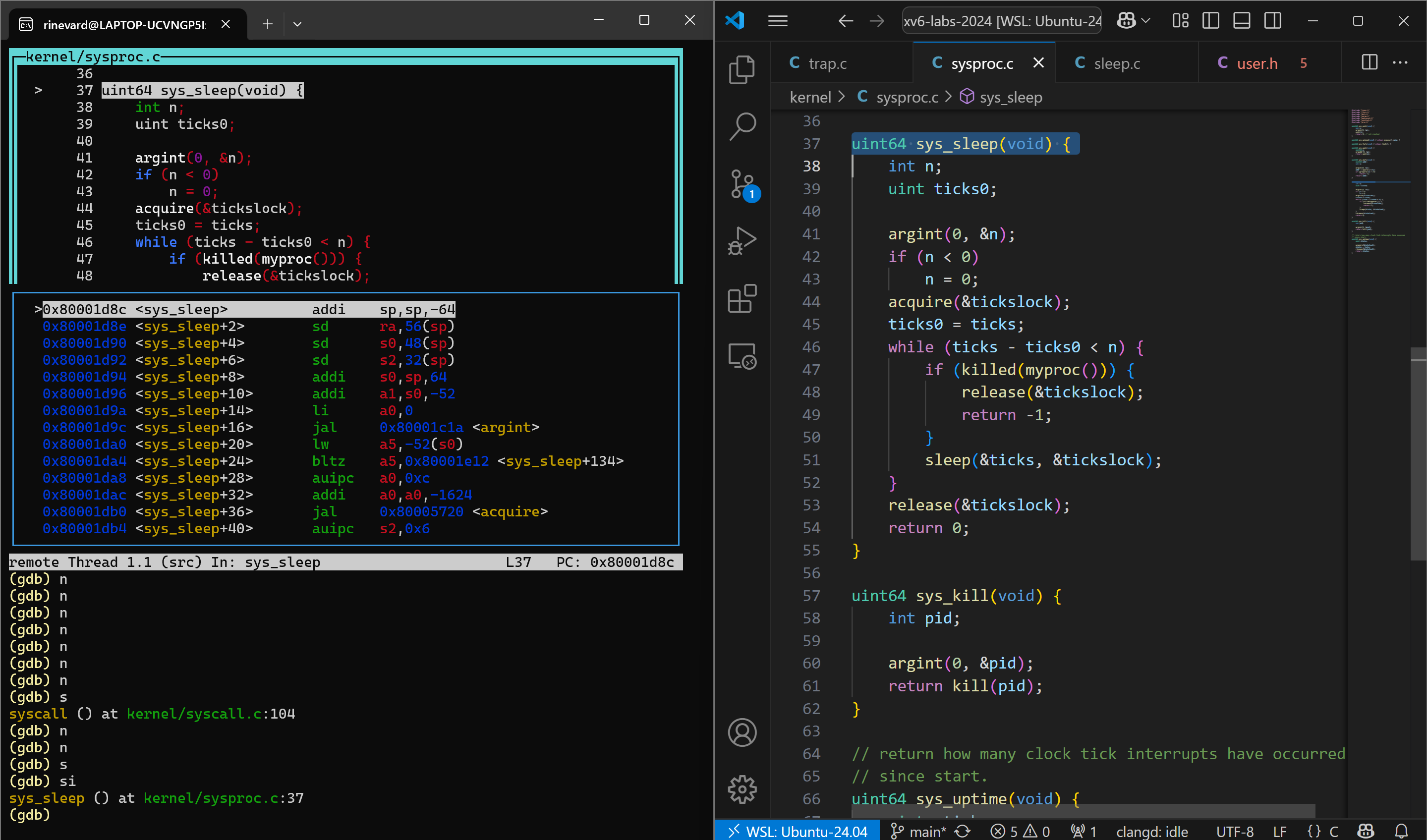Click the xv6-labs-2024 command center search box
The height and width of the screenshot is (840, 1427).
click(x=1001, y=21)
